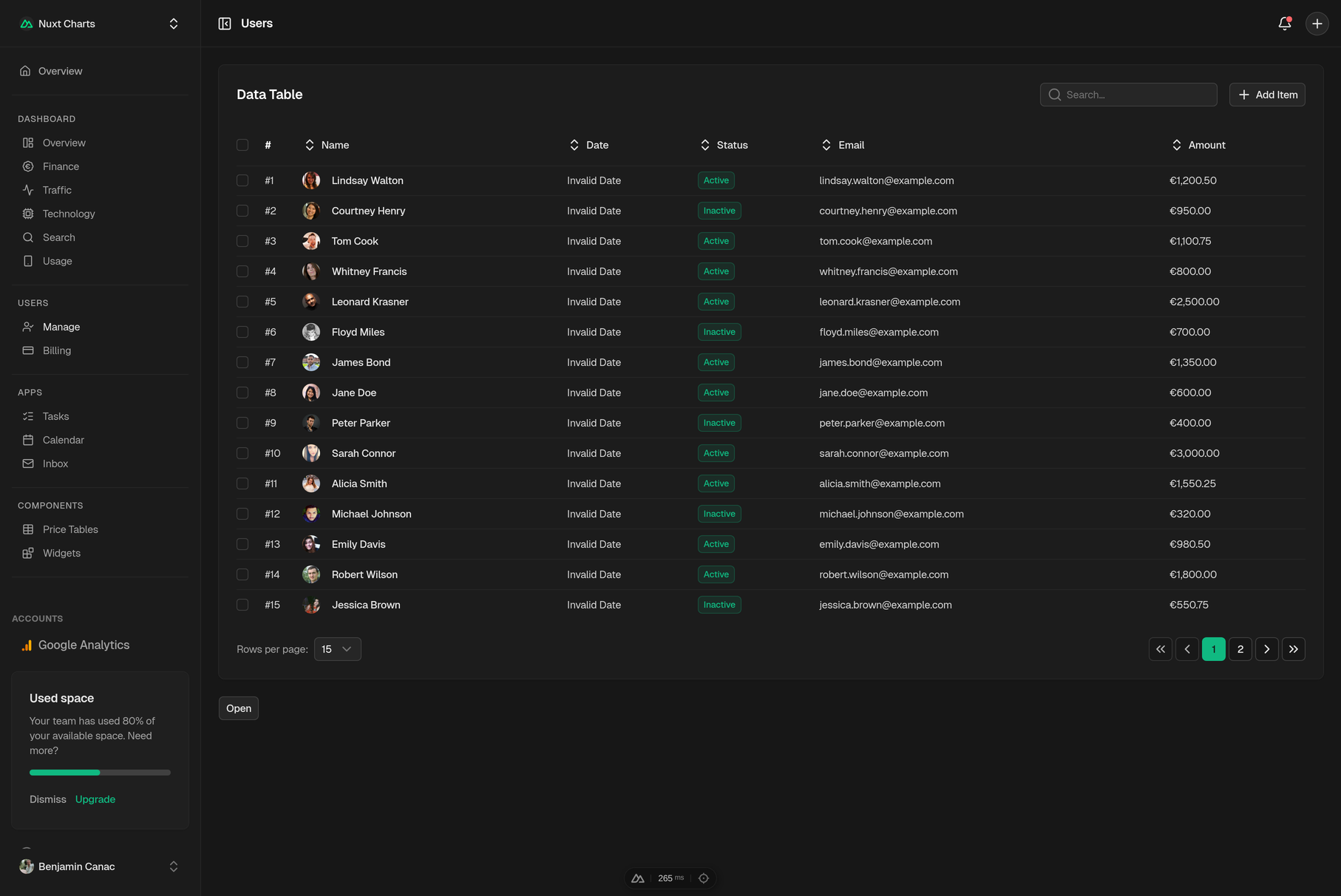This screenshot has height=896, width=1341.
Task: Click Lindsay Walton's avatar picture
Action: (311, 180)
